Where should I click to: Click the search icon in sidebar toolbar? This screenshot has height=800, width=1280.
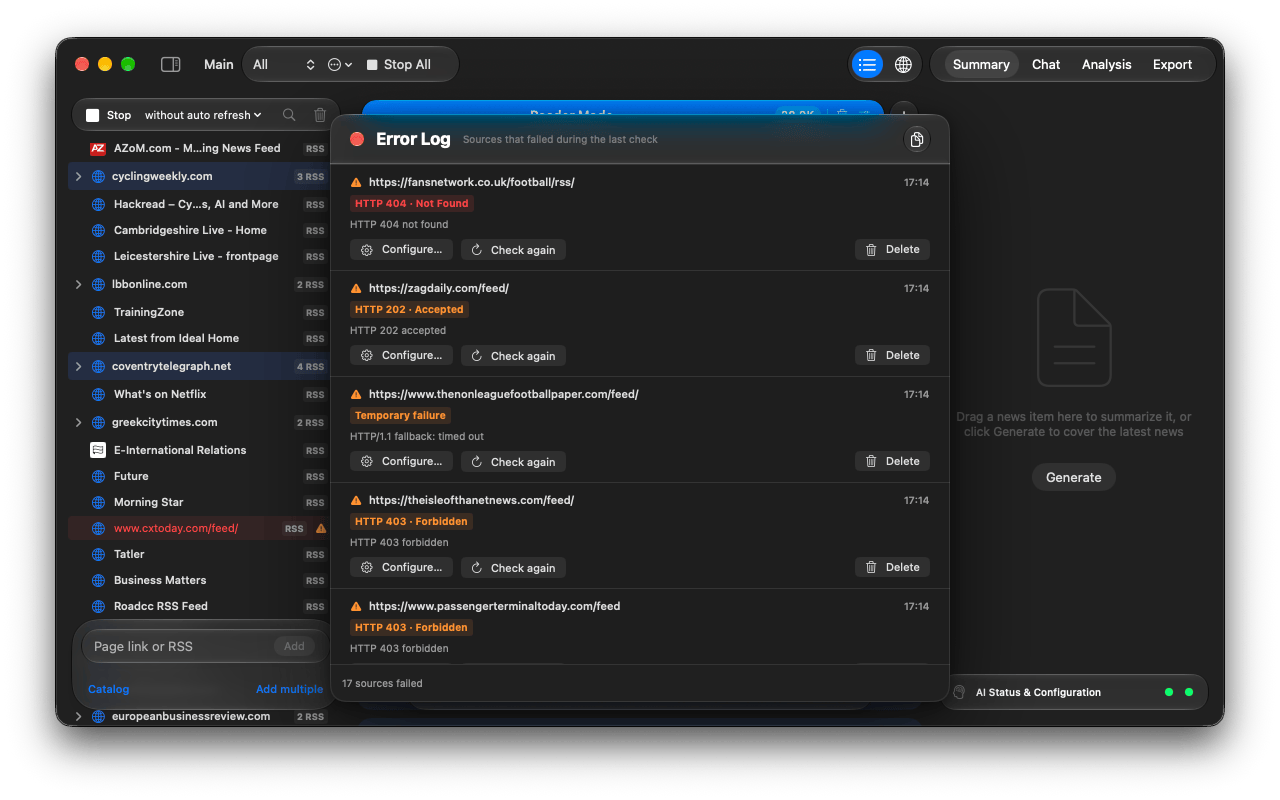[x=289, y=115]
